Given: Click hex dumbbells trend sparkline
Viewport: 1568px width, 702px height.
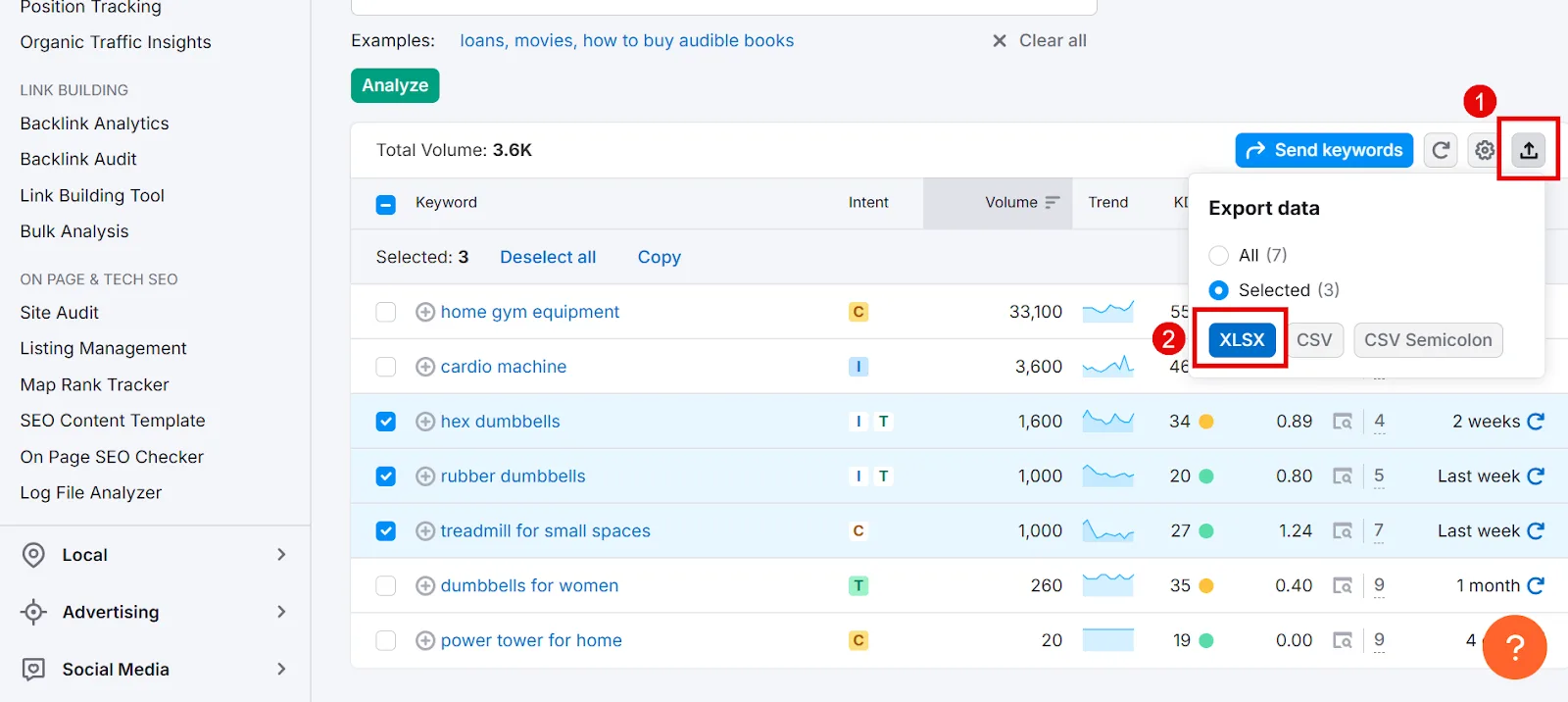Looking at the screenshot, I should (1108, 422).
